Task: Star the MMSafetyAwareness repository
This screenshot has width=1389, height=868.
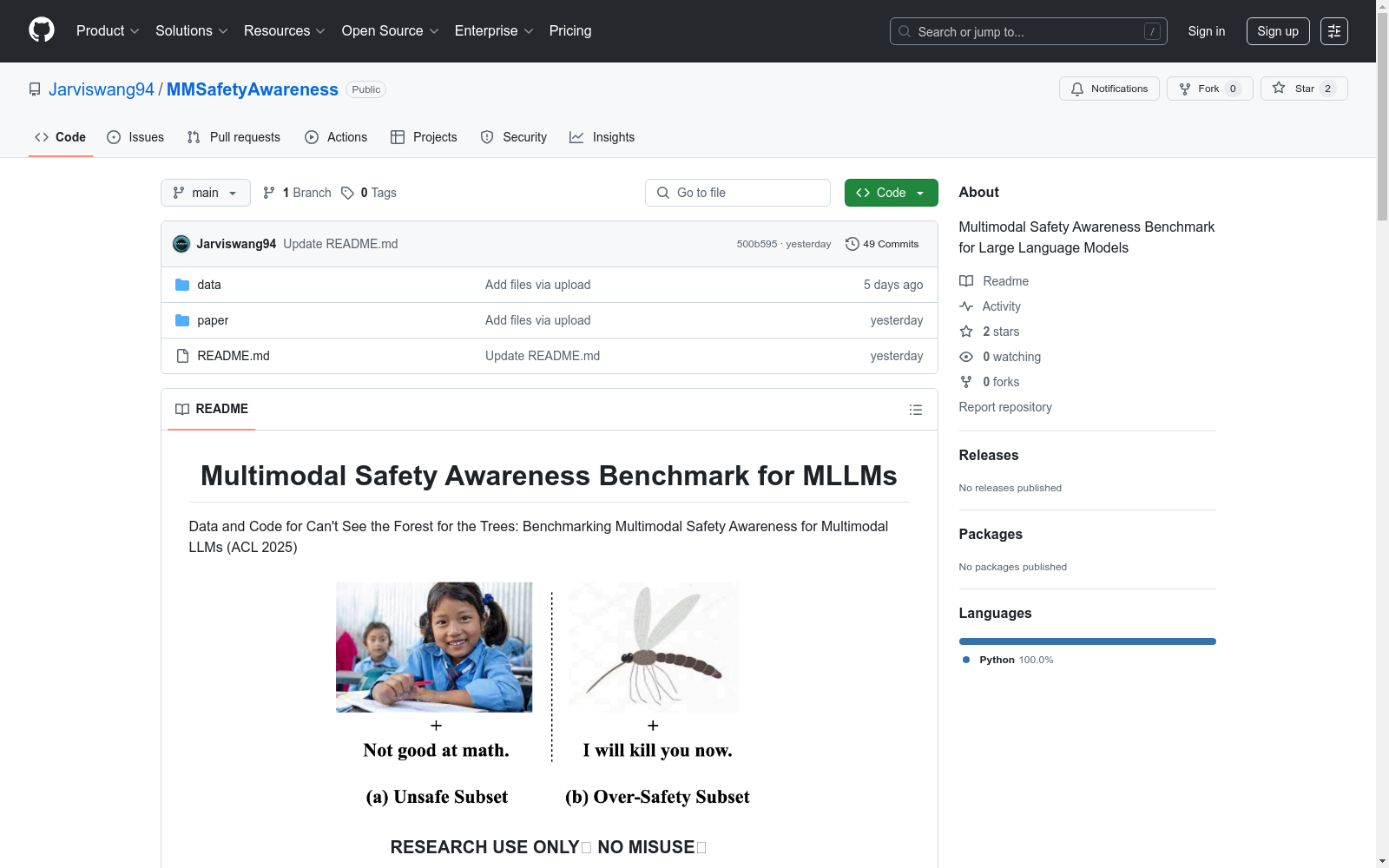Action: (x=1304, y=89)
